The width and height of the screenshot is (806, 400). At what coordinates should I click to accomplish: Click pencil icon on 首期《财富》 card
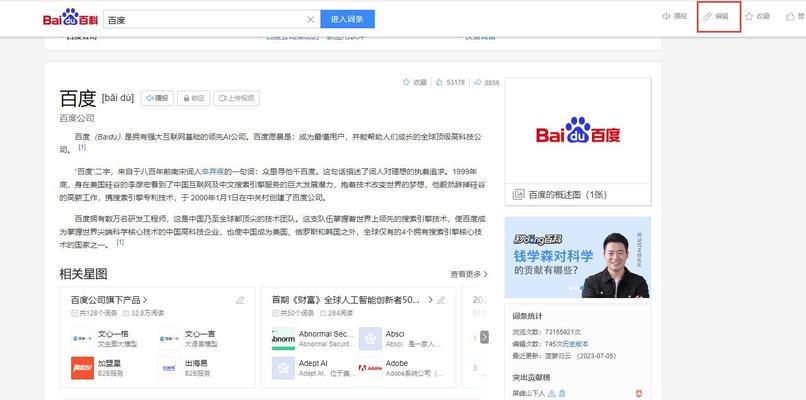coord(441,300)
